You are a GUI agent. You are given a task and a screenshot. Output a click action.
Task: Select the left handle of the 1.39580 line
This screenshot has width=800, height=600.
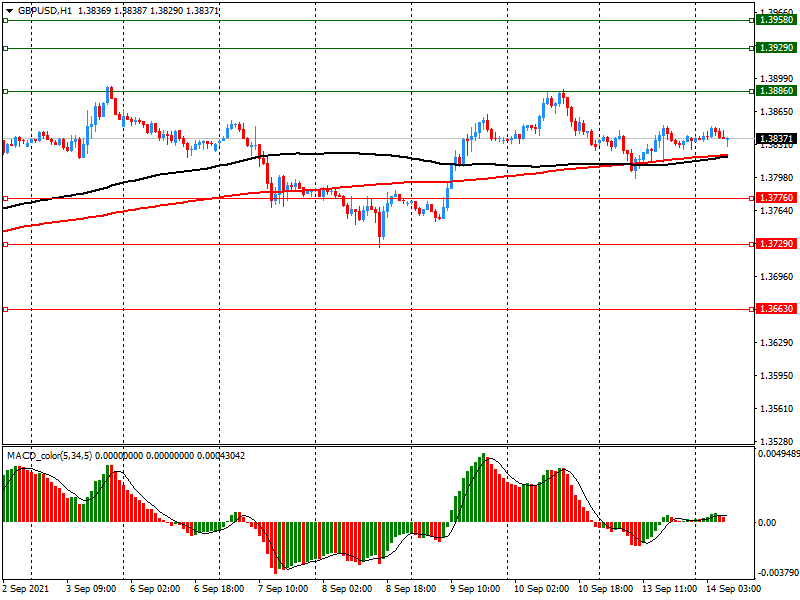[x=6, y=21]
